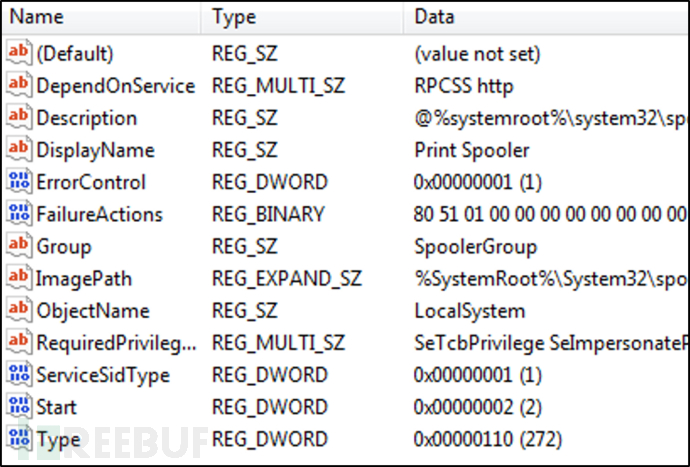Select the FailureActions binary value icon
This screenshot has height=467, width=690.
pos(19,214)
